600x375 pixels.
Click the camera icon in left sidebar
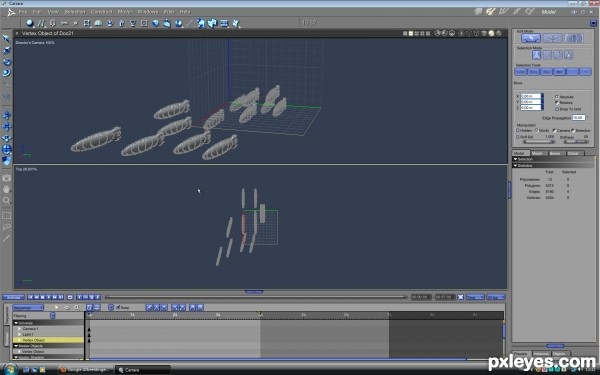[x=7, y=178]
